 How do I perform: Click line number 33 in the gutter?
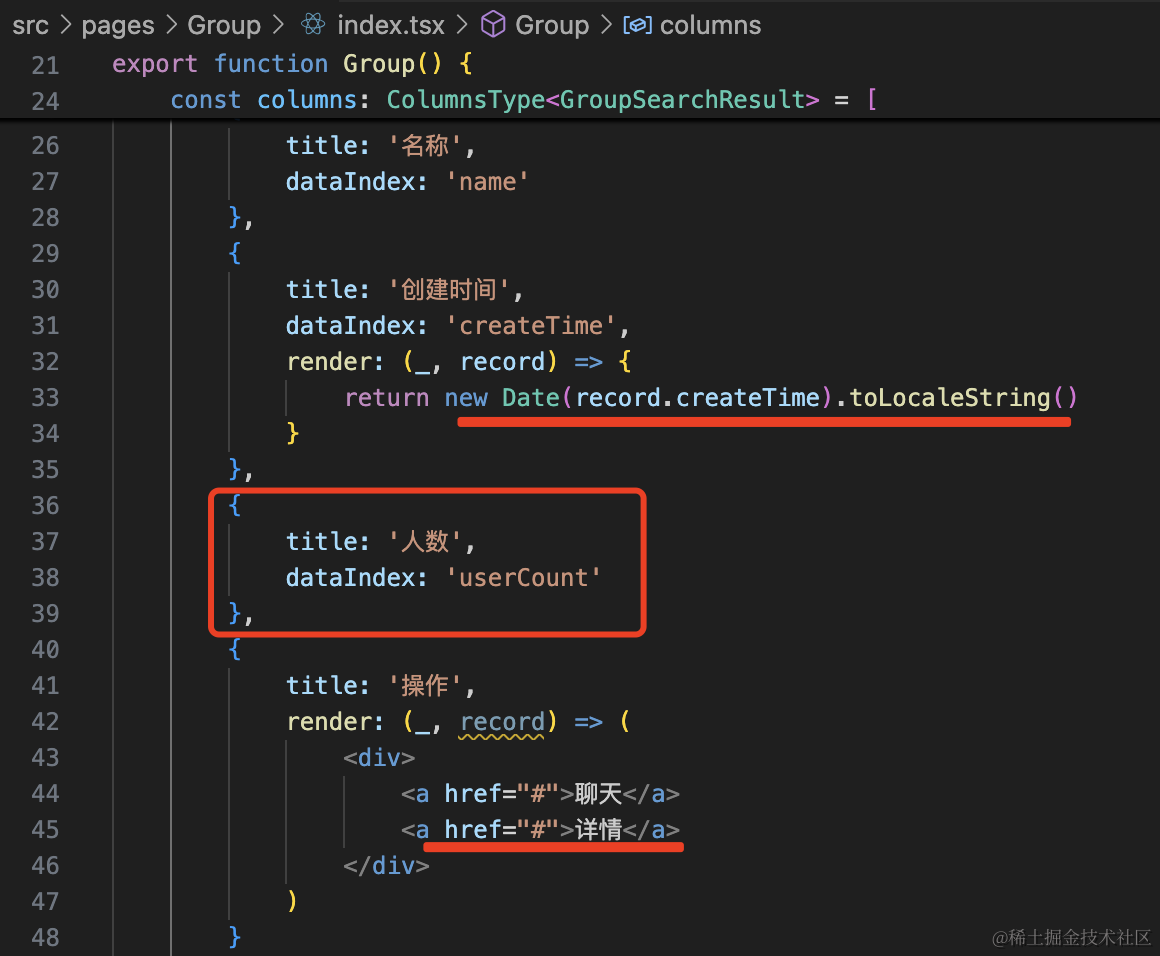click(45, 398)
